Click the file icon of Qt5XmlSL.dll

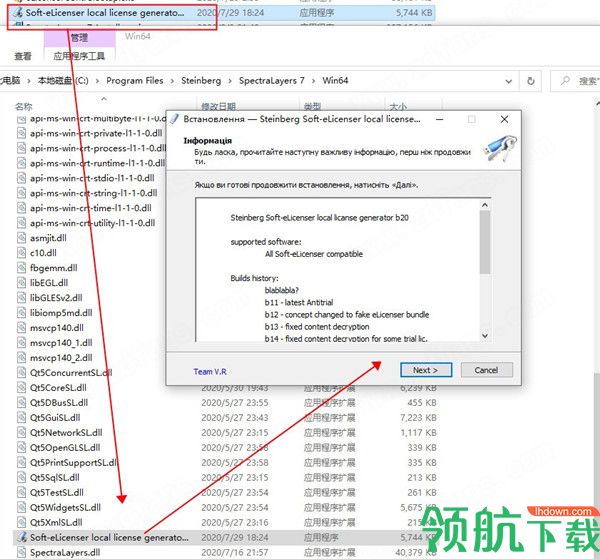coord(21,522)
